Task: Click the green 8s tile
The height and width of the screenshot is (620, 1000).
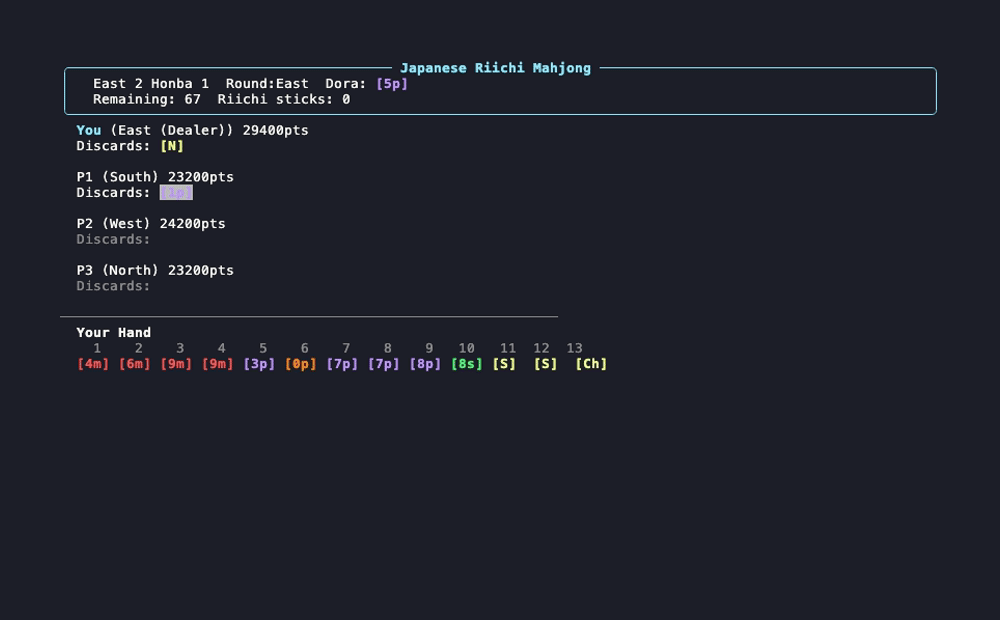Action: click(466, 364)
